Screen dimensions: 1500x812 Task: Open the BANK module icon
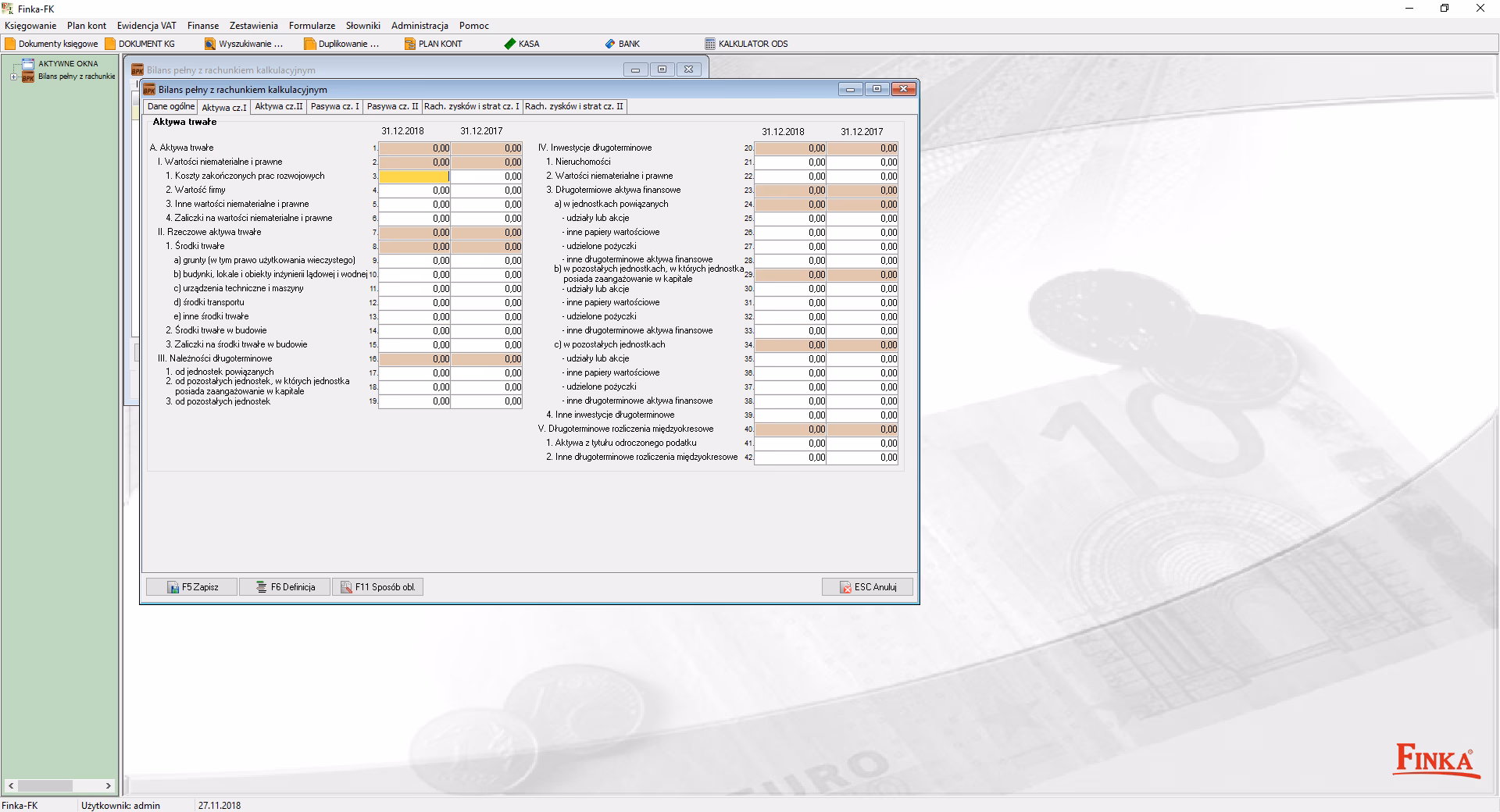[x=622, y=44]
